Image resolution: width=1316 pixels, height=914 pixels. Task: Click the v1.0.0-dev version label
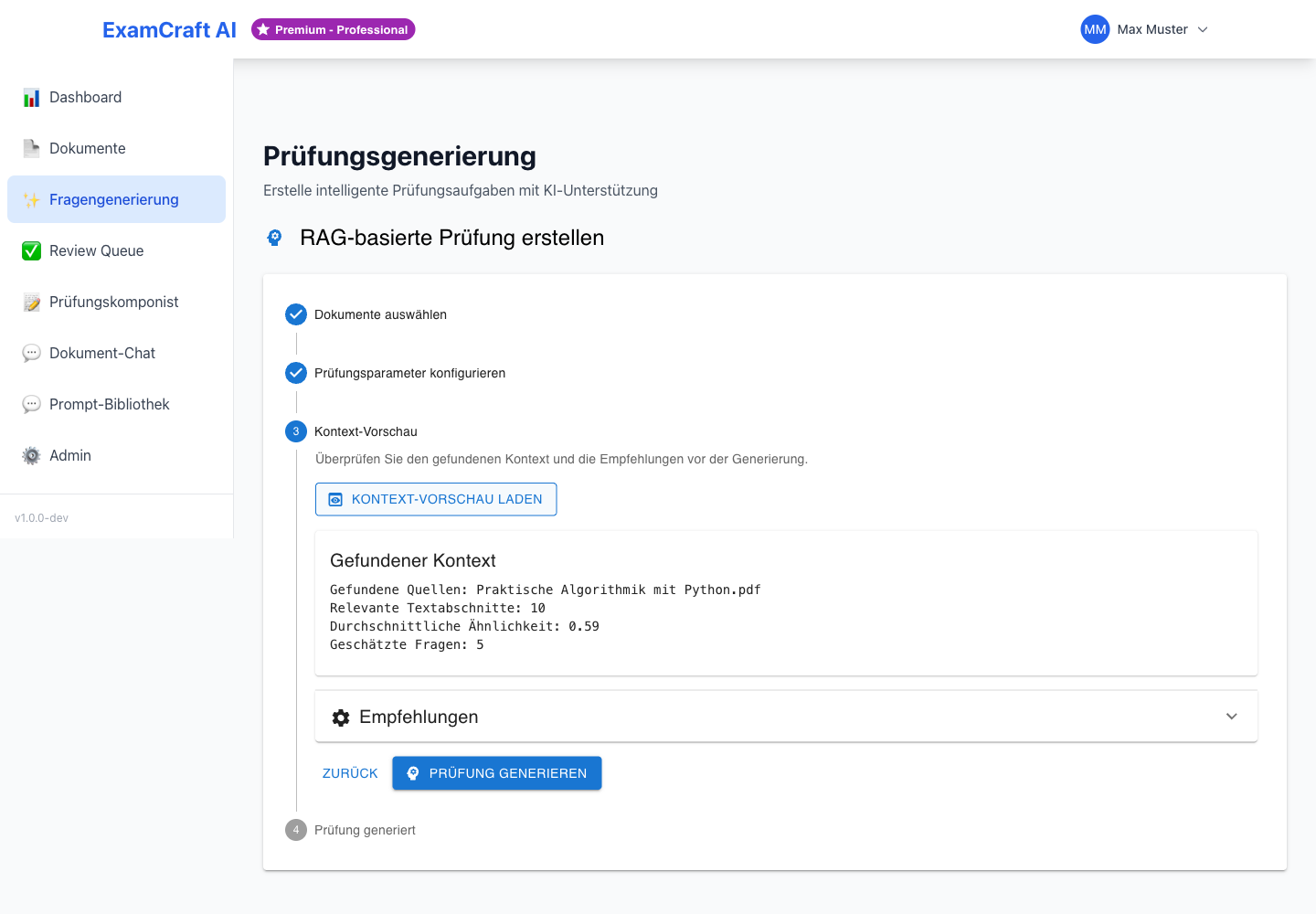click(41, 518)
